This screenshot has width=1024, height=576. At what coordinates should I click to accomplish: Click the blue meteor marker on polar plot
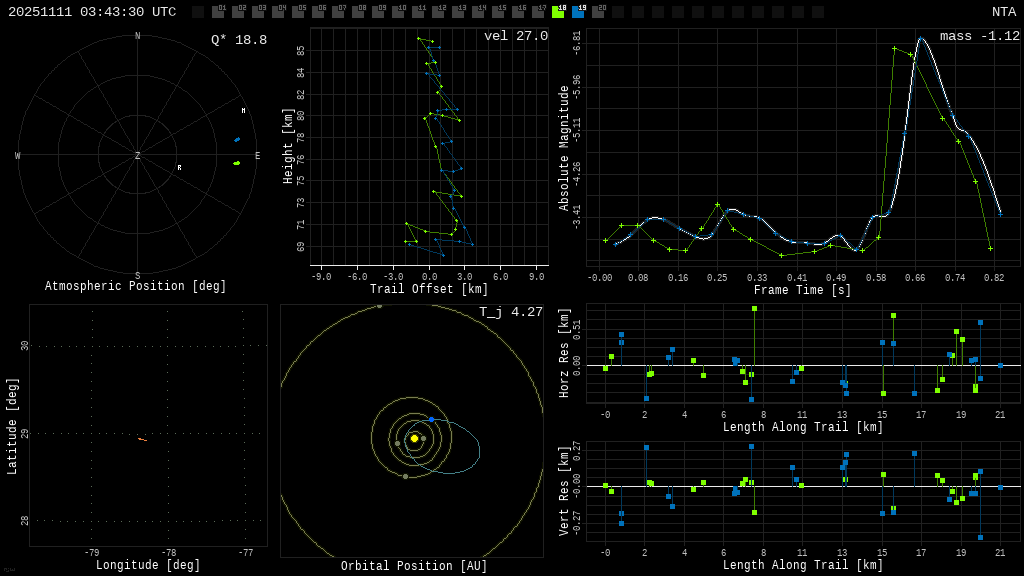click(x=237, y=140)
